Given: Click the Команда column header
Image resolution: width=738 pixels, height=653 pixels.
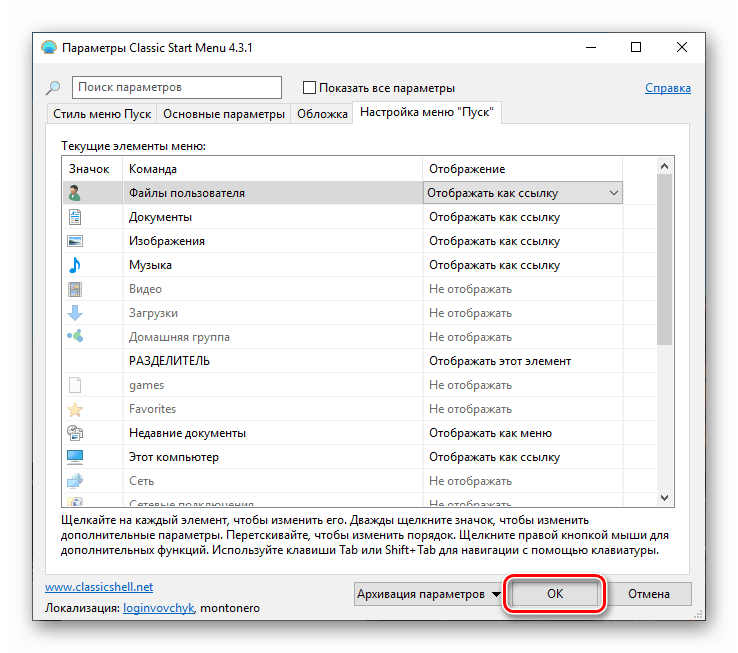Looking at the screenshot, I should pos(273,169).
